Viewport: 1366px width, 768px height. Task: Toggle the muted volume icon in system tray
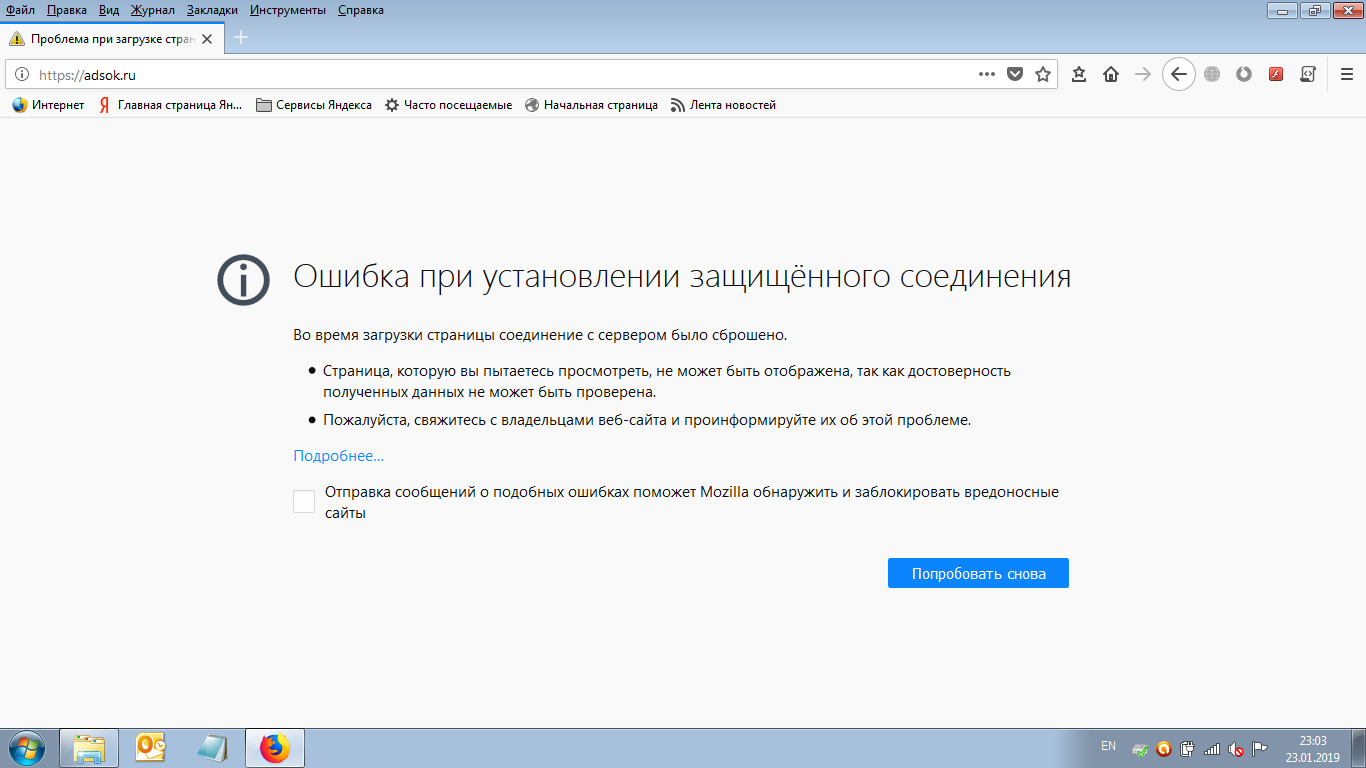coord(1236,749)
